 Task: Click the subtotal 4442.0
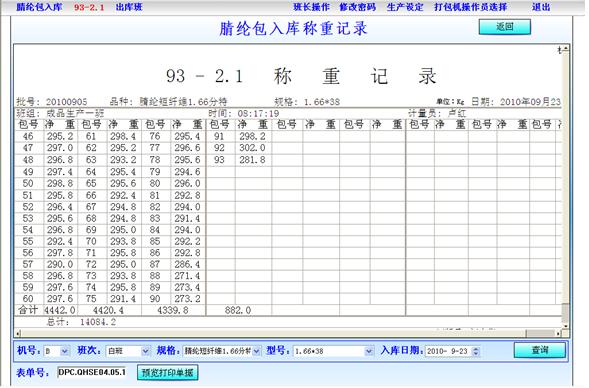[x=60, y=310]
